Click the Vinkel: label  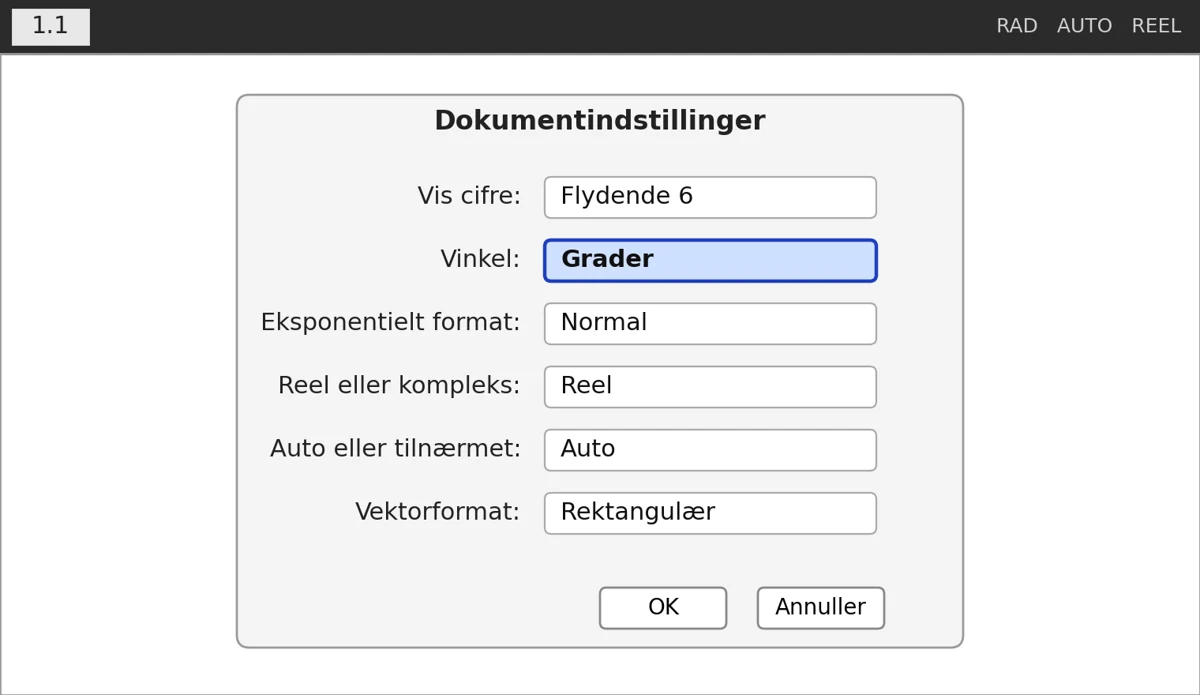480,260
